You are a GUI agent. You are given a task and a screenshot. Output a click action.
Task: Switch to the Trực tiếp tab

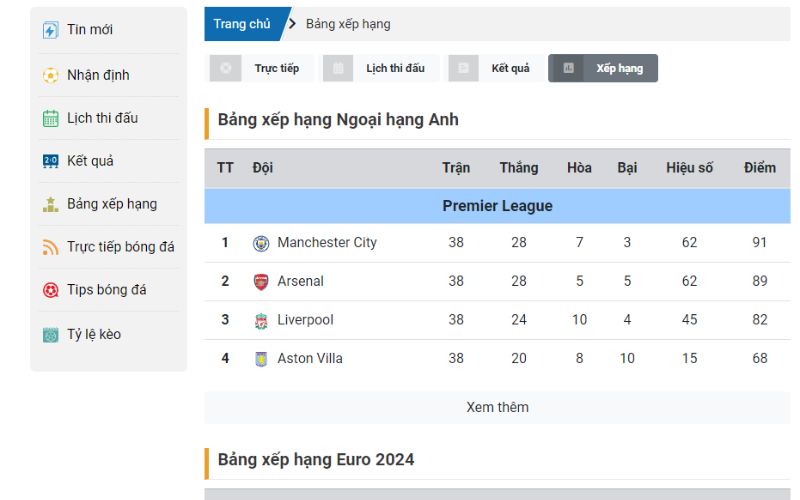262,68
